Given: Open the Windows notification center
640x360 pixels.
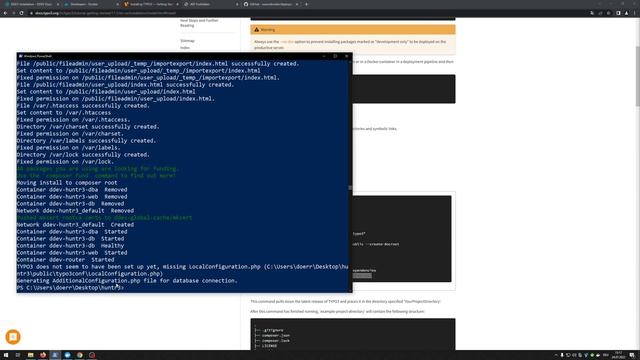Looking at the screenshot, I should (632, 355).
